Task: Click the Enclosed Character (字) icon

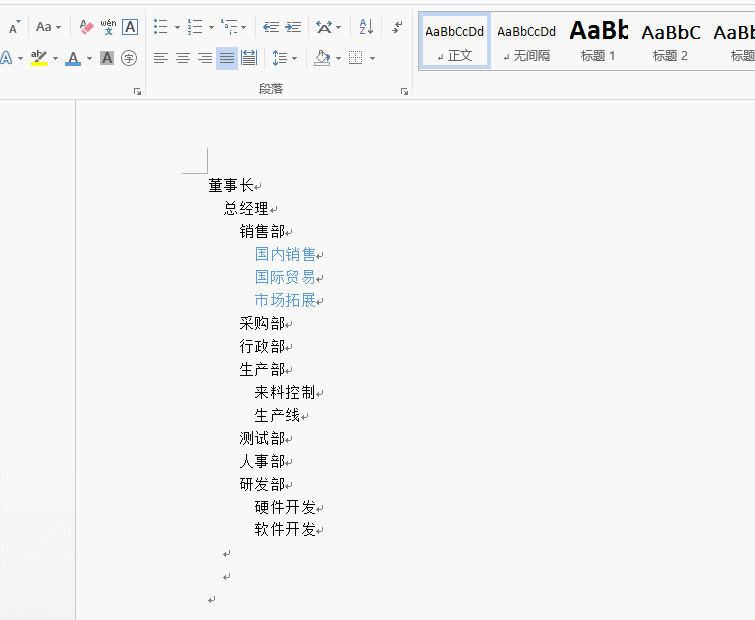Action: [129, 58]
